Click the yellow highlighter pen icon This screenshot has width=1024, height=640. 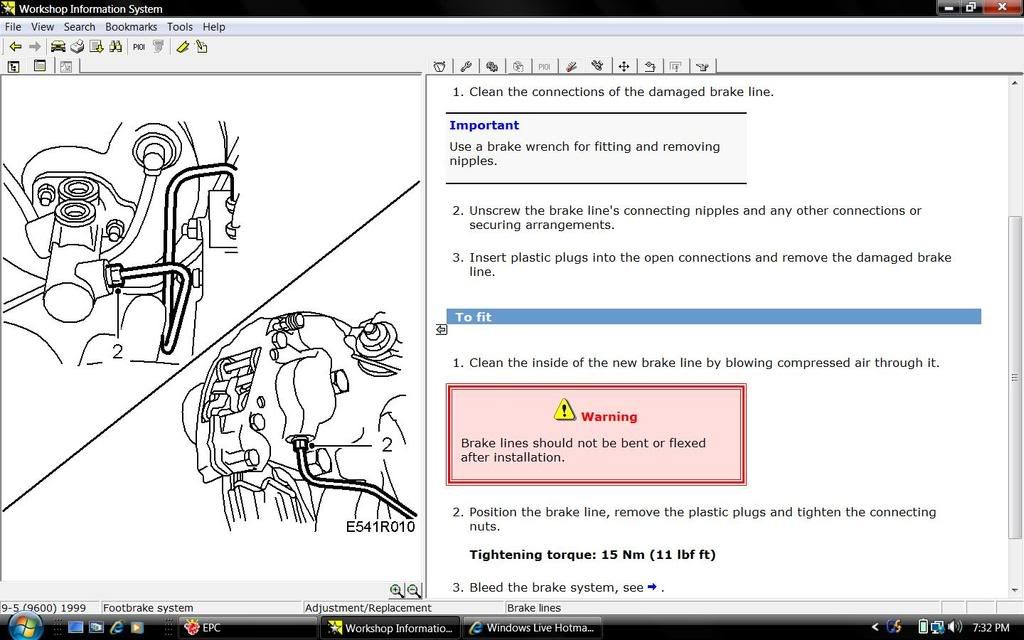coord(182,47)
